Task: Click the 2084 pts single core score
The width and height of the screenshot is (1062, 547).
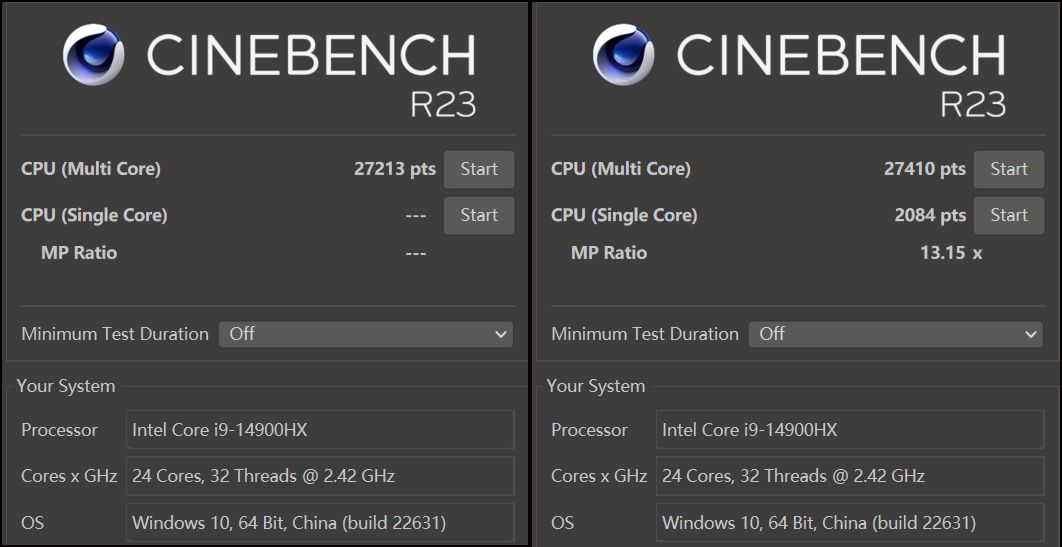Action: tap(930, 215)
